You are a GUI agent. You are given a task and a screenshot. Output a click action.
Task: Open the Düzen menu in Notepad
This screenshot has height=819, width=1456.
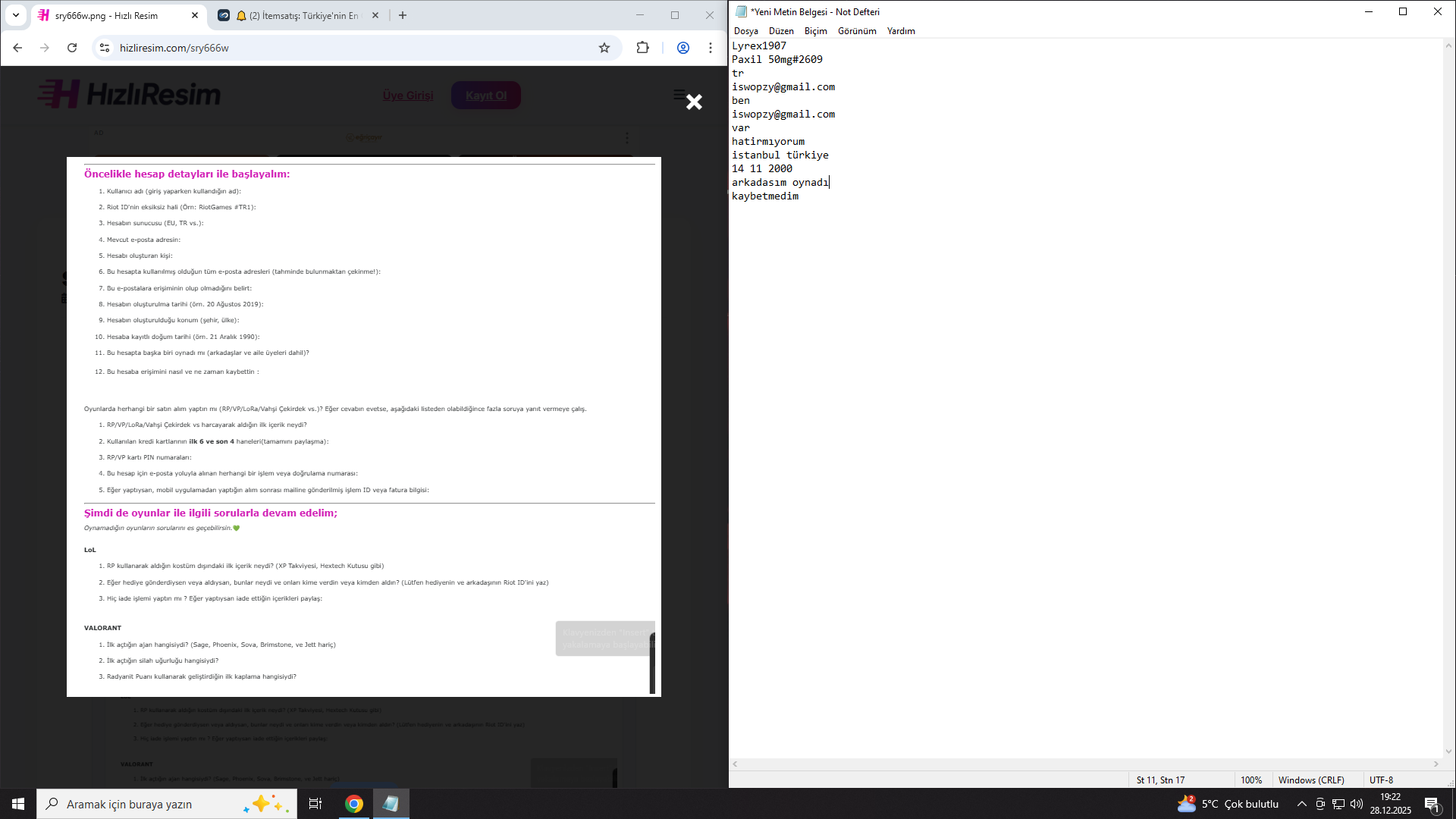[x=781, y=31]
